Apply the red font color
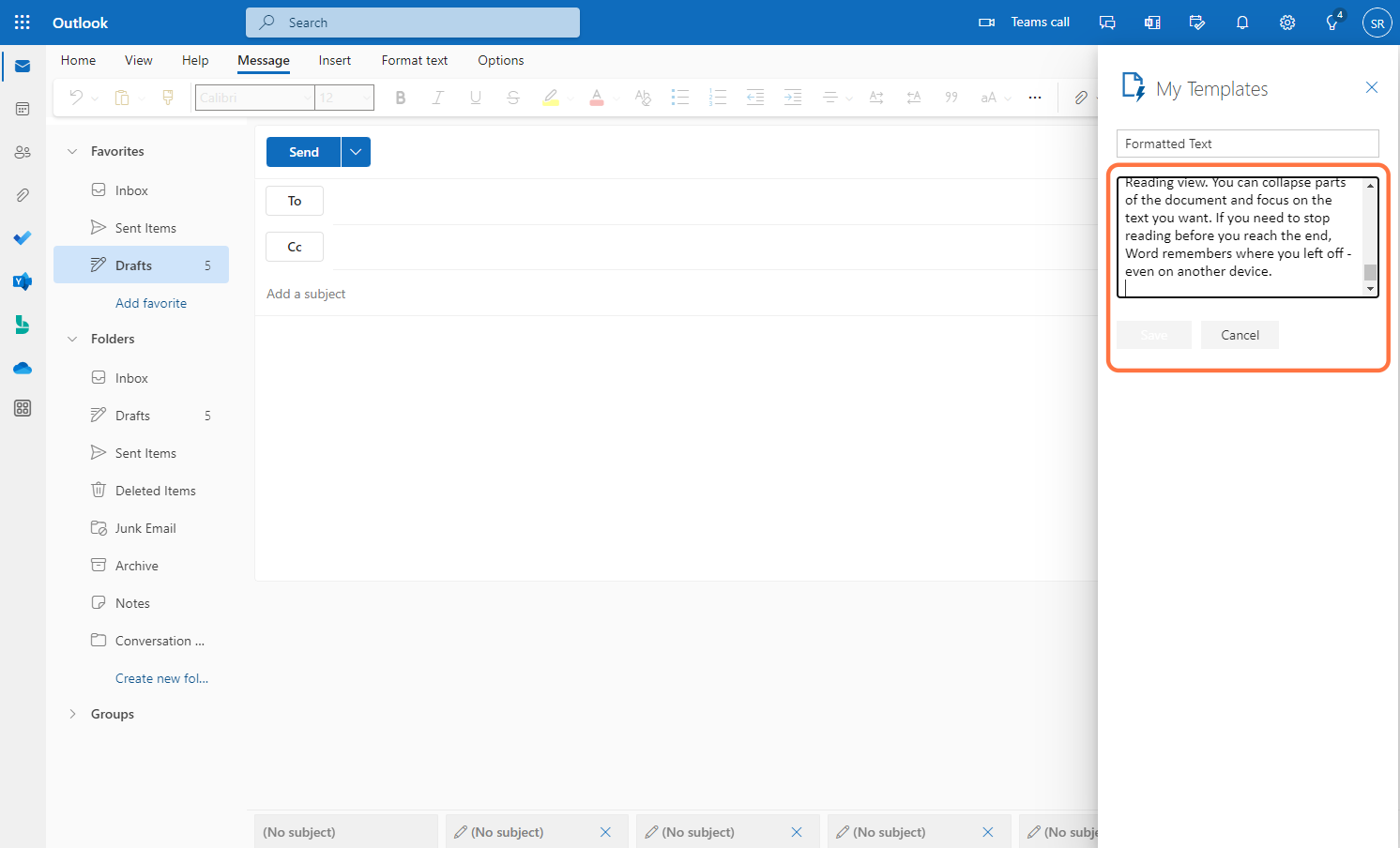The image size is (1400, 848). click(x=596, y=98)
